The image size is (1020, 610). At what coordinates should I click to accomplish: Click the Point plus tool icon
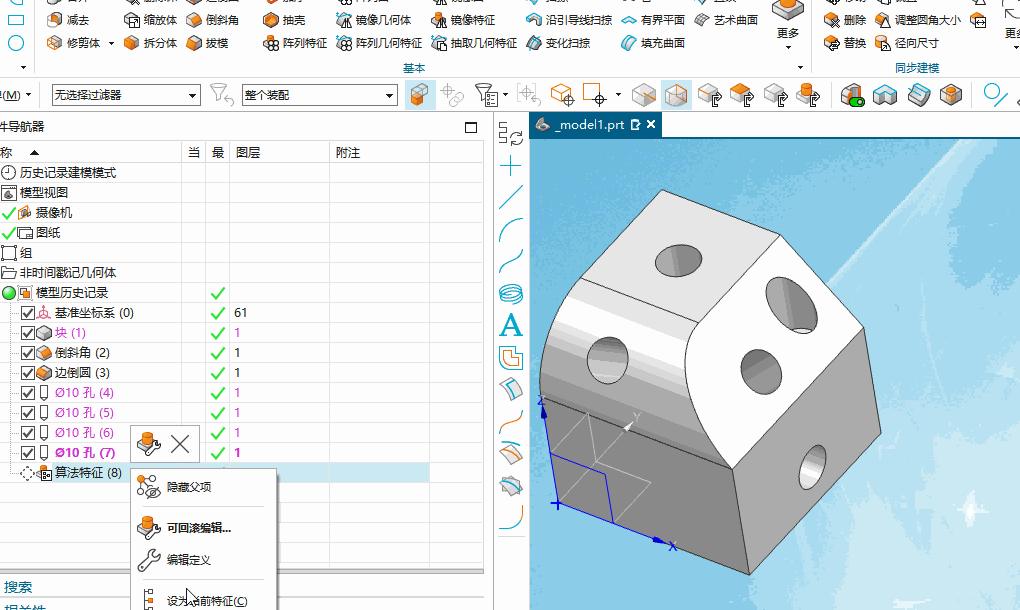511,166
